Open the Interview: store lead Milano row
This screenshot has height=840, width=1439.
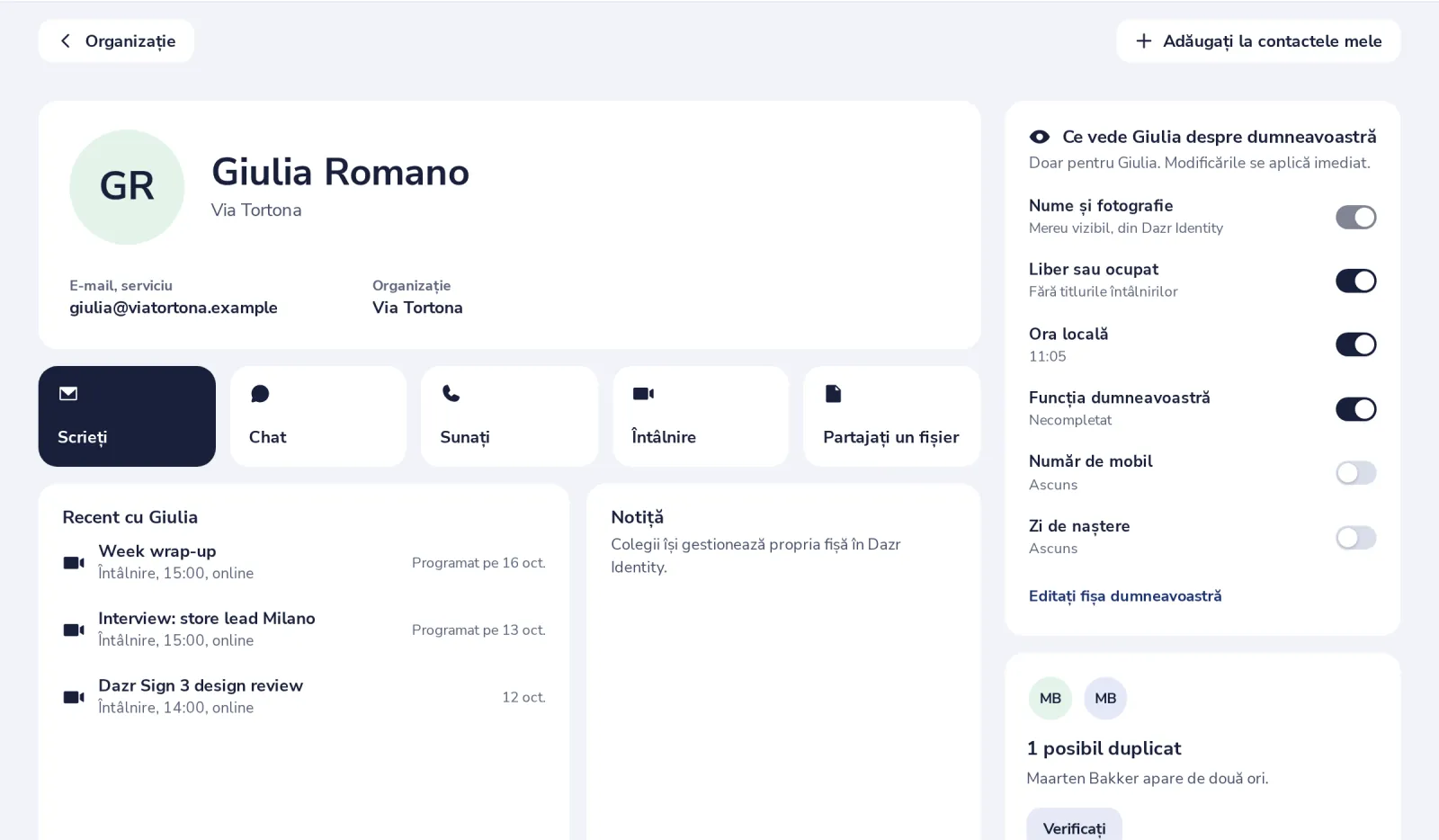point(304,630)
